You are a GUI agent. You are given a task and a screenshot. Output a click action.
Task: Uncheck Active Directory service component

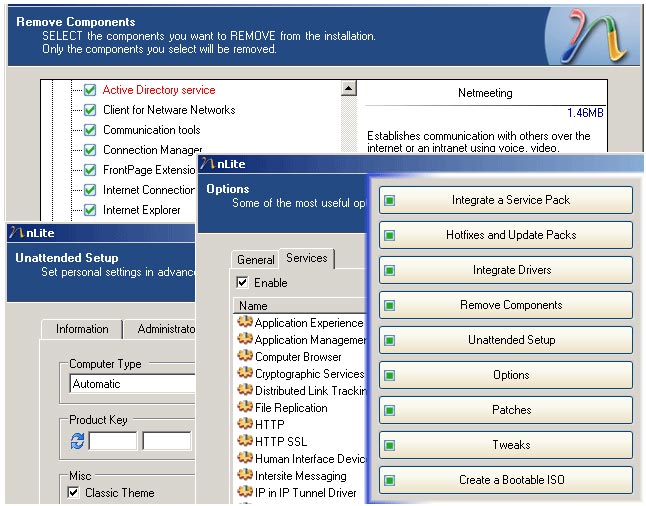[90, 90]
